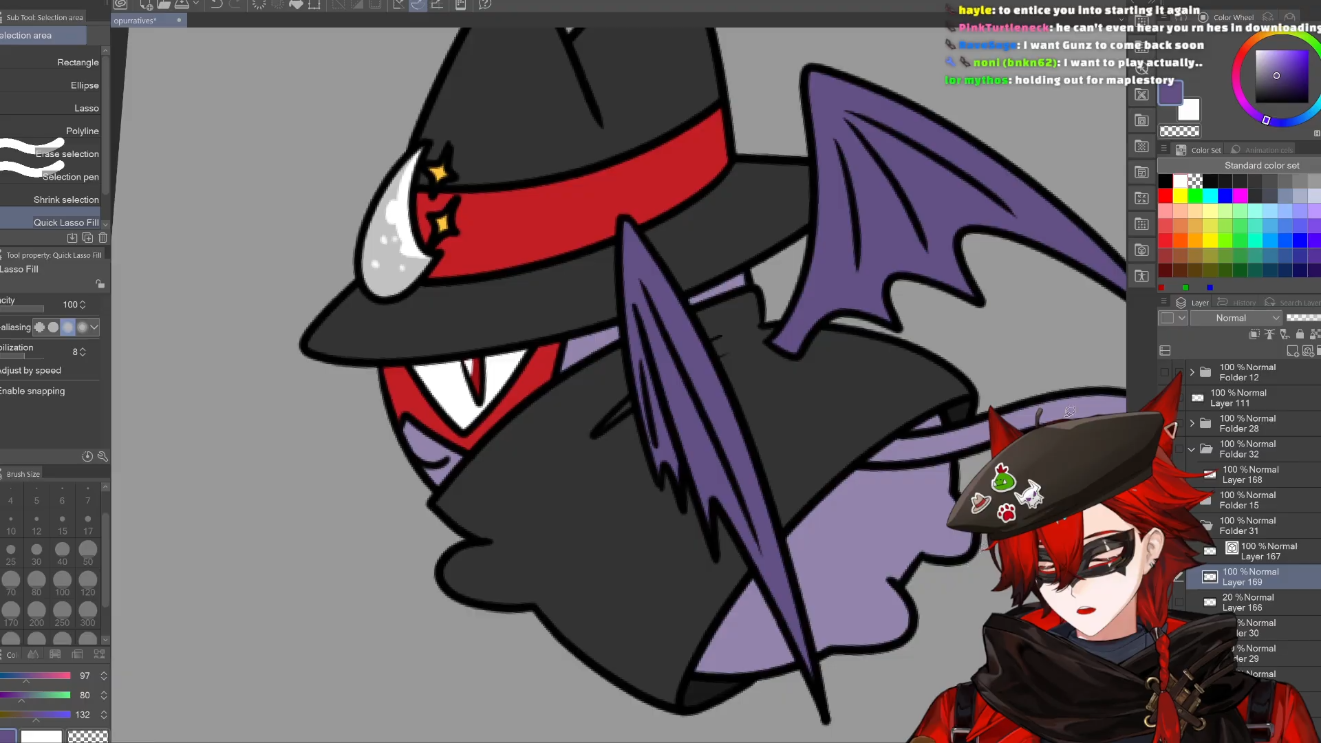Viewport: 1321px width, 743px height.
Task: Click the Scale/Rotate transform icon in command bar
Action: coord(315,5)
